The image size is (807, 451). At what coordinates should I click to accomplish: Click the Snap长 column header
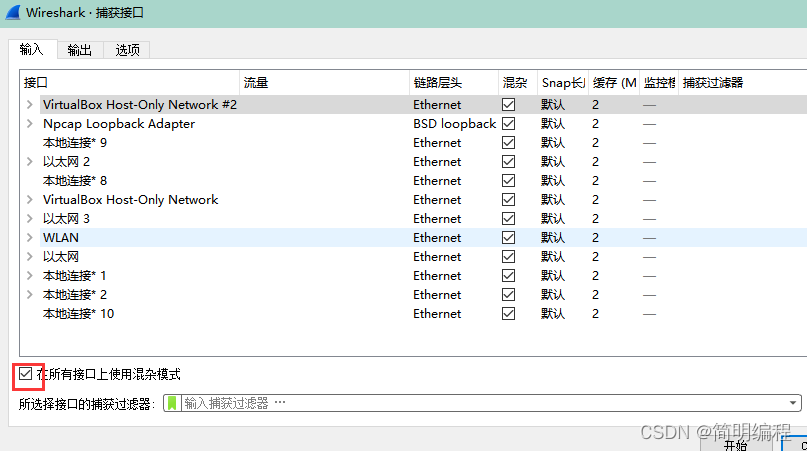[563, 83]
